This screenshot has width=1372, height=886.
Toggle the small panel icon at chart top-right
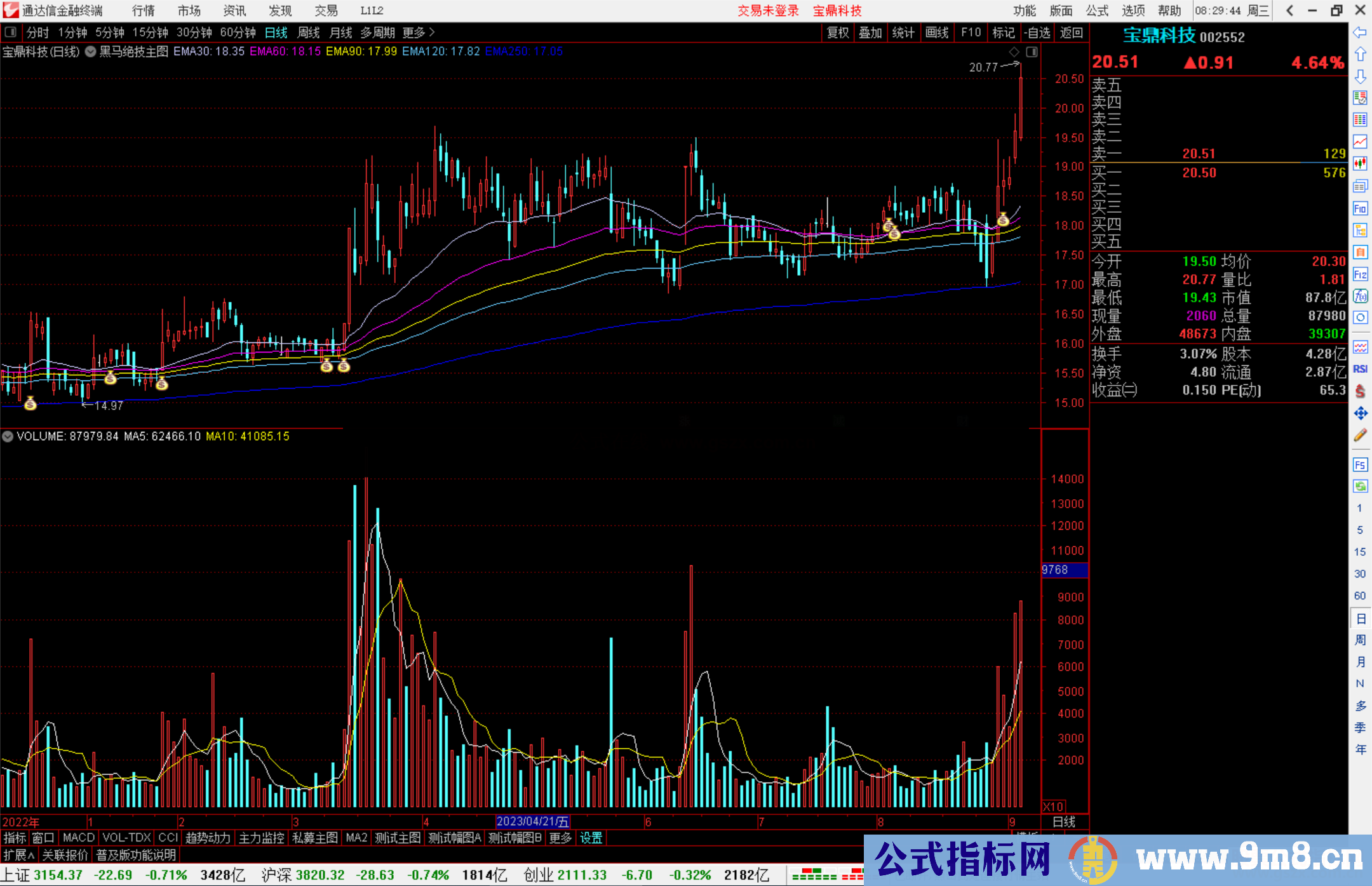click(x=1032, y=52)
